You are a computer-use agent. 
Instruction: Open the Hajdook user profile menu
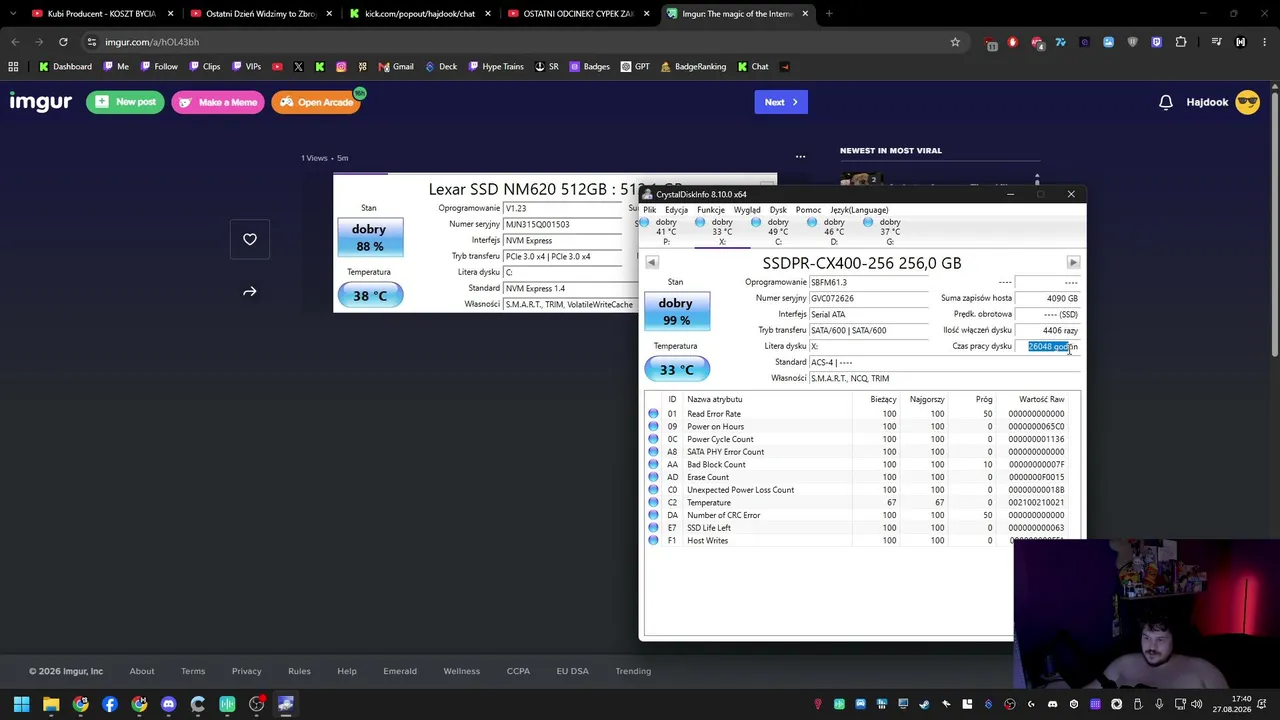tap(1222, 102)
